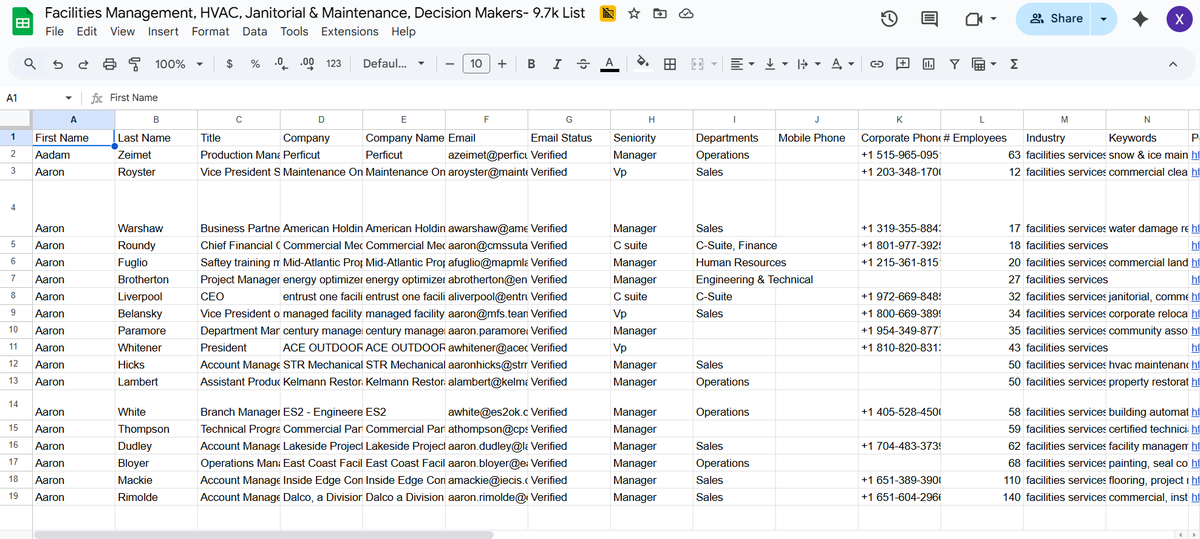The image size is (1200, 539).
Task: Toggle italic formatting
Action: click(557, 64)
